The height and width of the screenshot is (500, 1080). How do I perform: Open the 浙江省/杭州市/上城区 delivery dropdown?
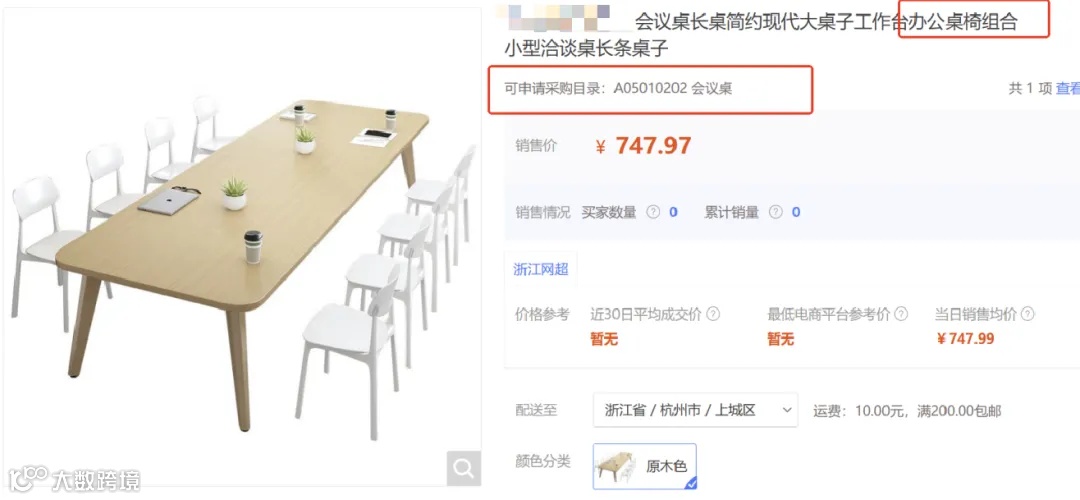pos(695,410)
